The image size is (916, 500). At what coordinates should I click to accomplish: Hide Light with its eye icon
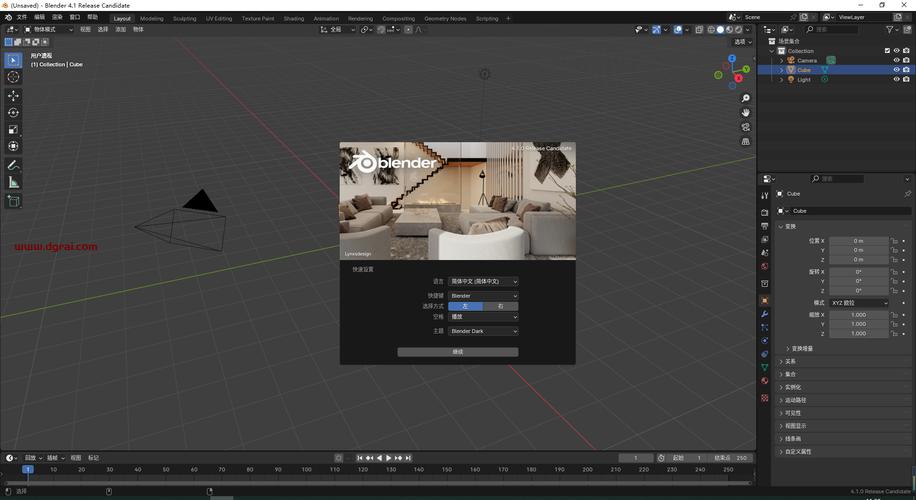(896, 79)
